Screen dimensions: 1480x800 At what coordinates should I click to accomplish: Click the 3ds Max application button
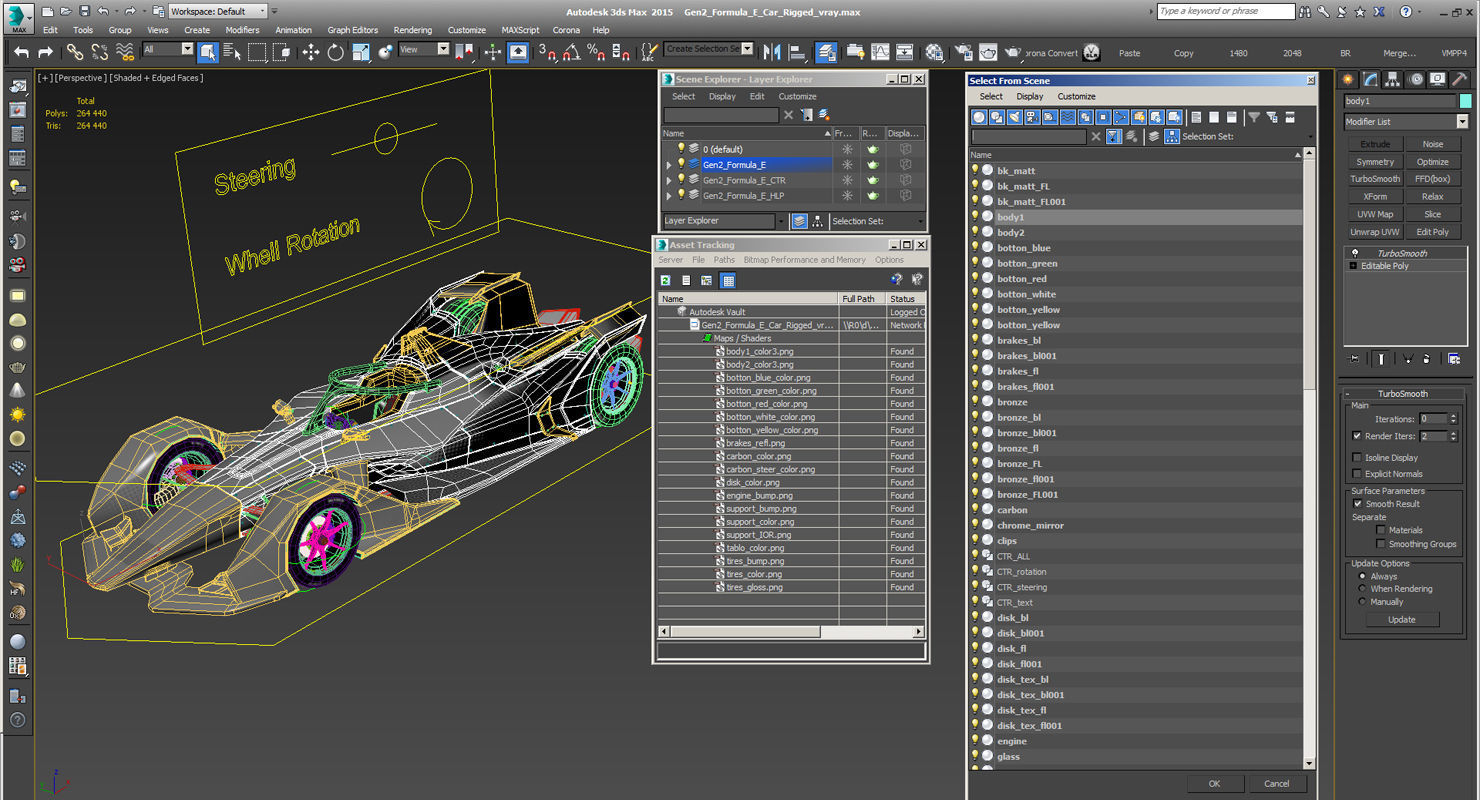click(19, 16)
